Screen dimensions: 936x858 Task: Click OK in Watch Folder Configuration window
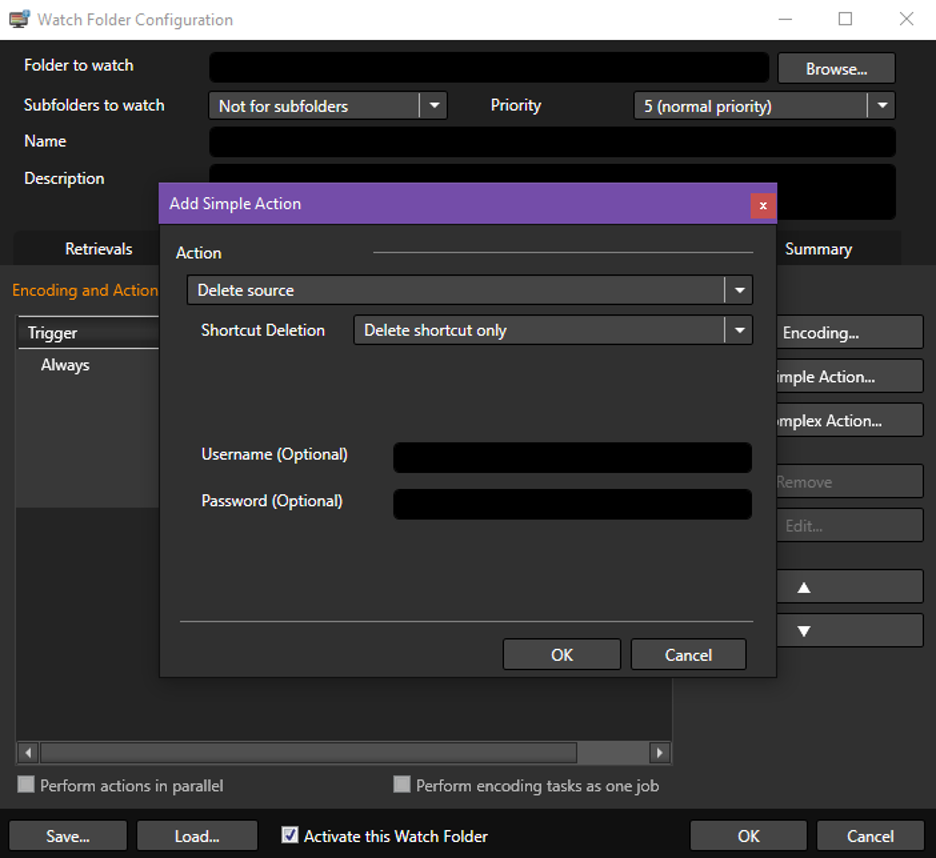coord(749,836)
